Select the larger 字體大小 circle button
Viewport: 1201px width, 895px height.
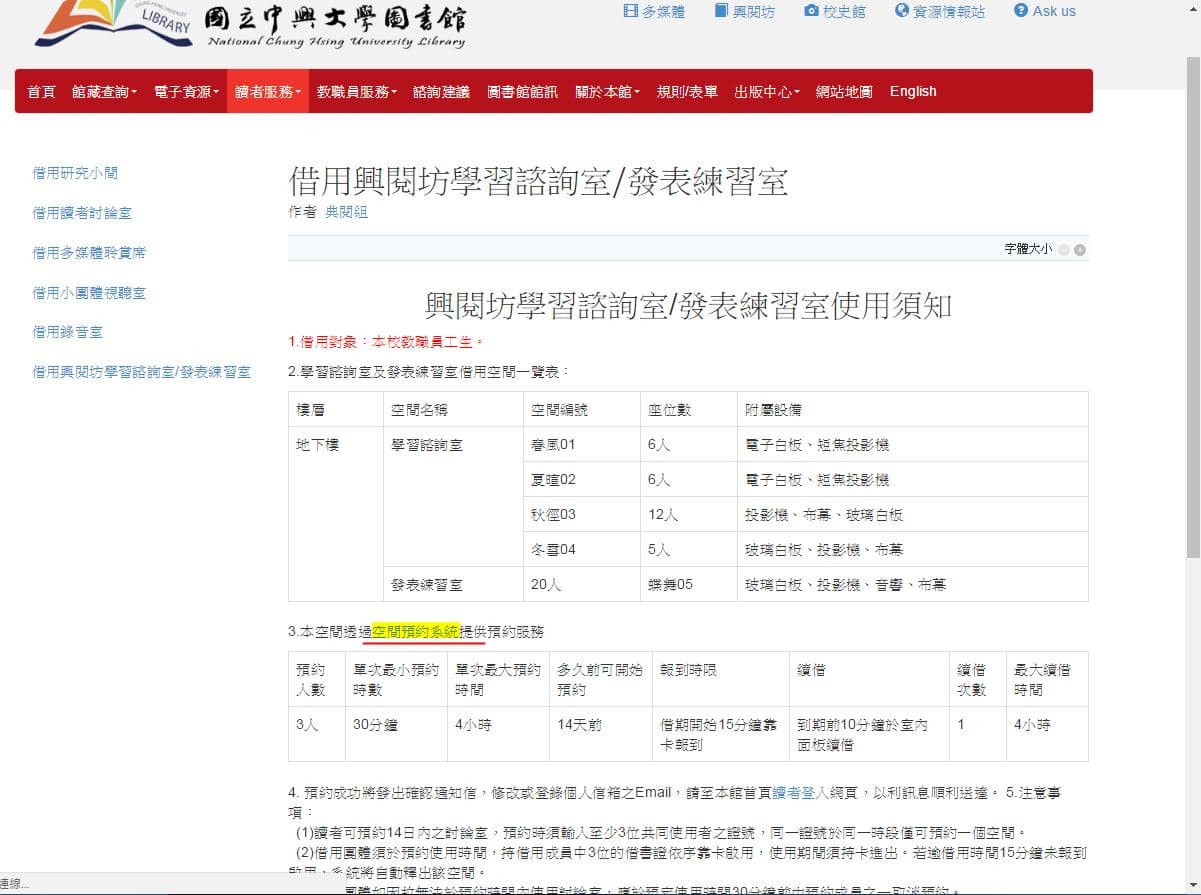click(x=1080, y=250)
